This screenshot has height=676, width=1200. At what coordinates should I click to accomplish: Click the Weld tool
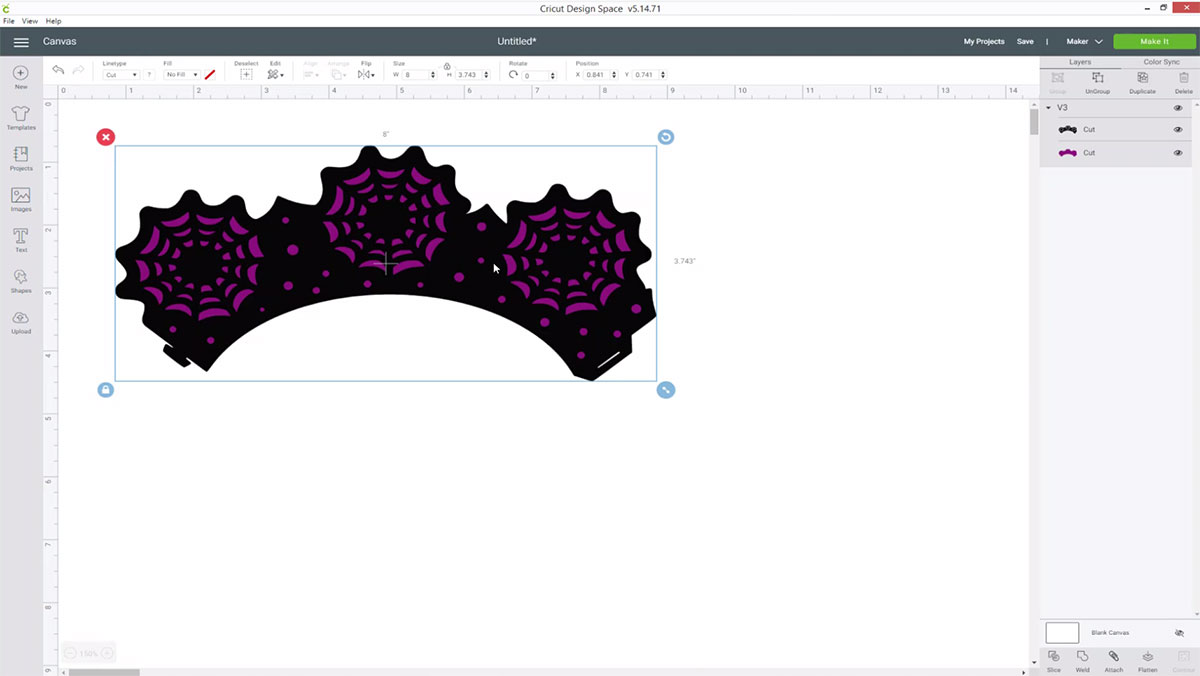tap(1083, 660)
